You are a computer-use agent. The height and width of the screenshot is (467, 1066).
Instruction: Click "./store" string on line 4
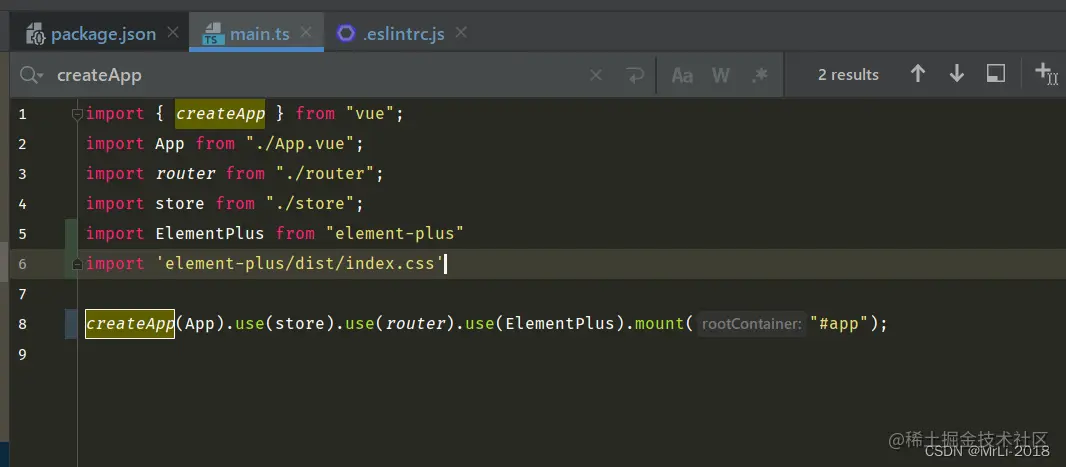(311, 203)
